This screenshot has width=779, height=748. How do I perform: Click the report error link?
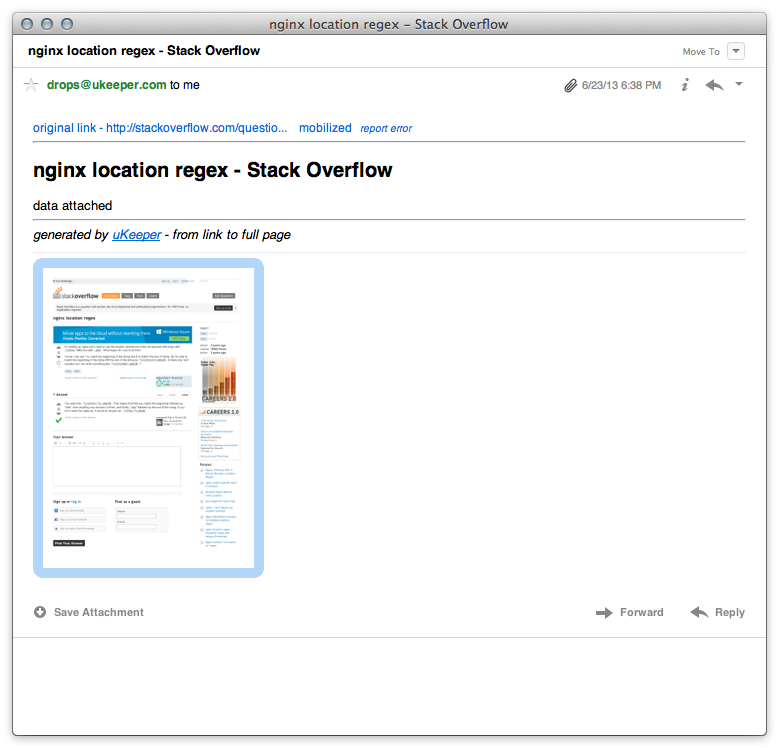[x=386, y=129]
